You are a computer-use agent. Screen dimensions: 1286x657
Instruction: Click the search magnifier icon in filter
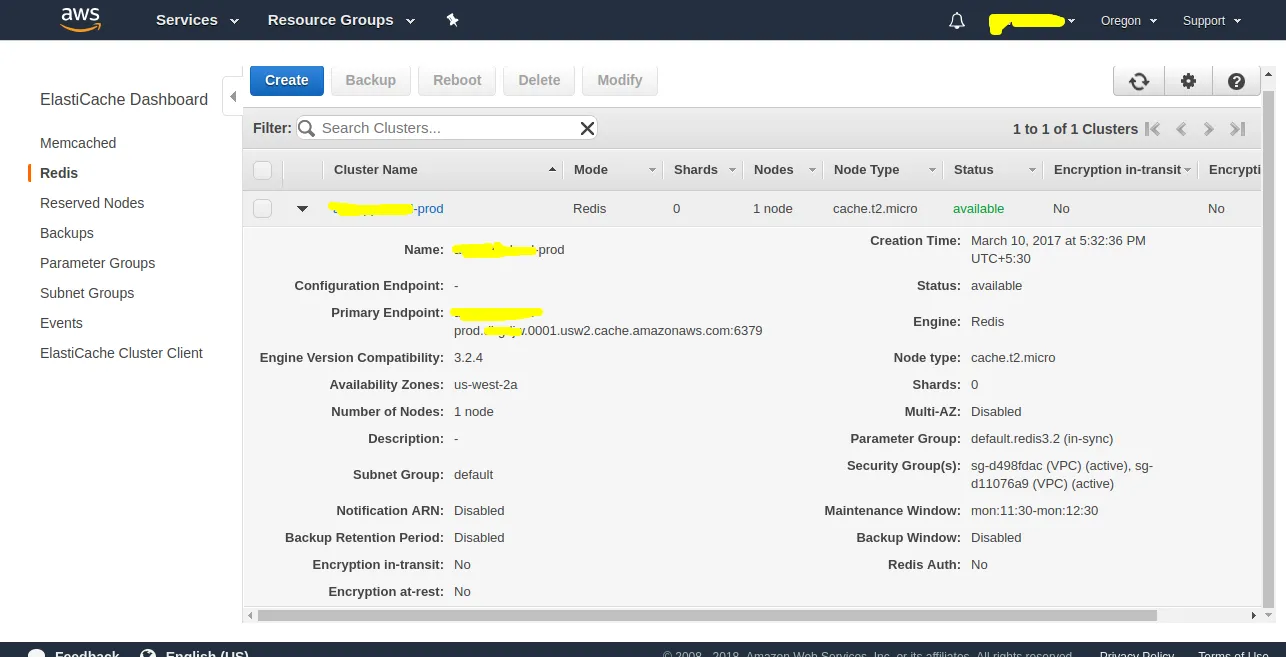coord(307,128)
